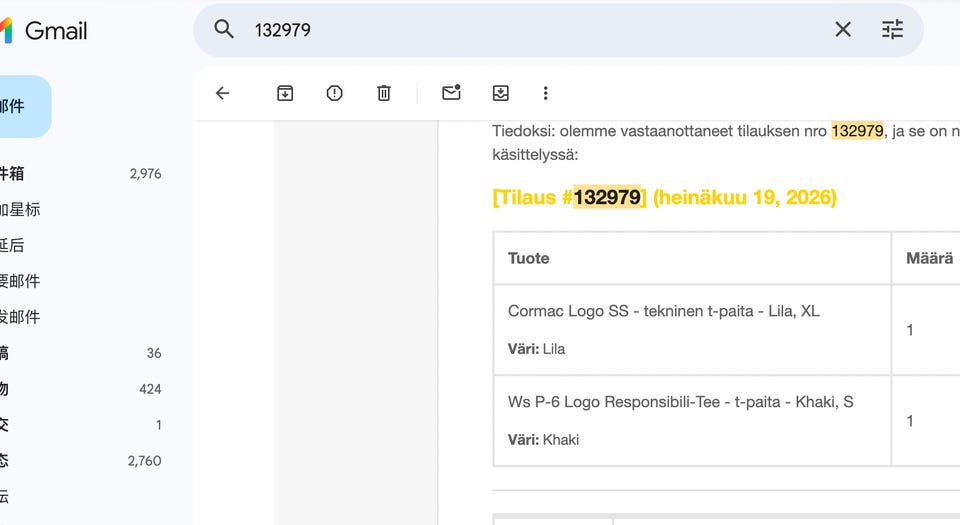The height and width of the screenshot is (525, 960).
Task: Open the sidebar category with 424 messages
Action: point(81,389)
